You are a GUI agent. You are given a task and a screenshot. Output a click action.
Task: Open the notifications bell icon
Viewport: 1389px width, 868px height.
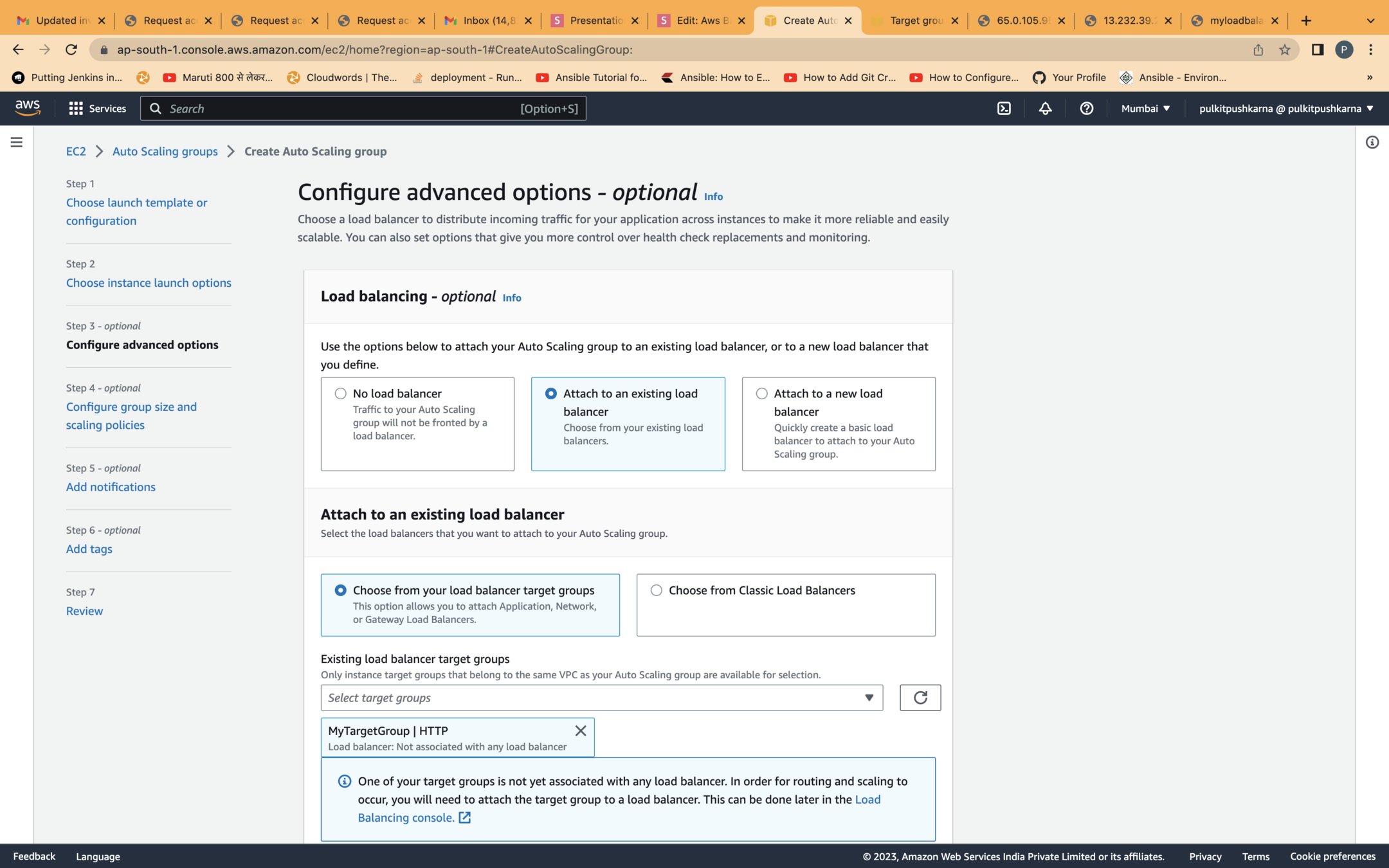point(1045,108)
